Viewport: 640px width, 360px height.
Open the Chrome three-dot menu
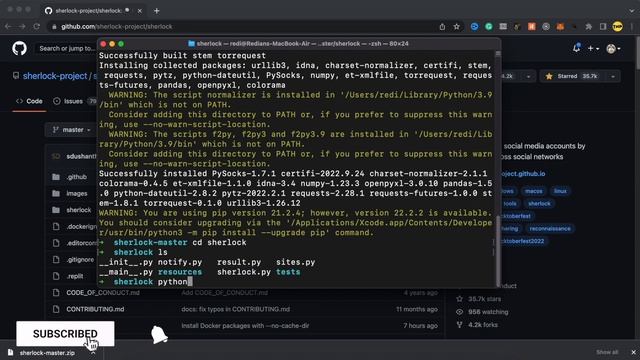tap(631, 27)
